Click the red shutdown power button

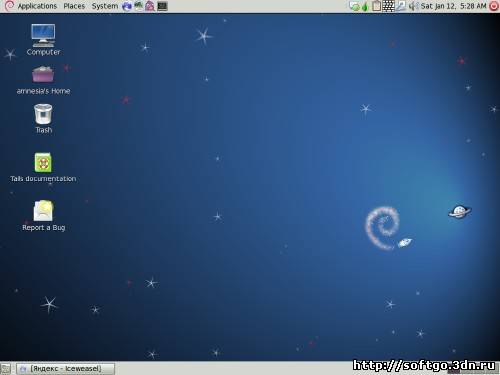(x=494, y=6)
